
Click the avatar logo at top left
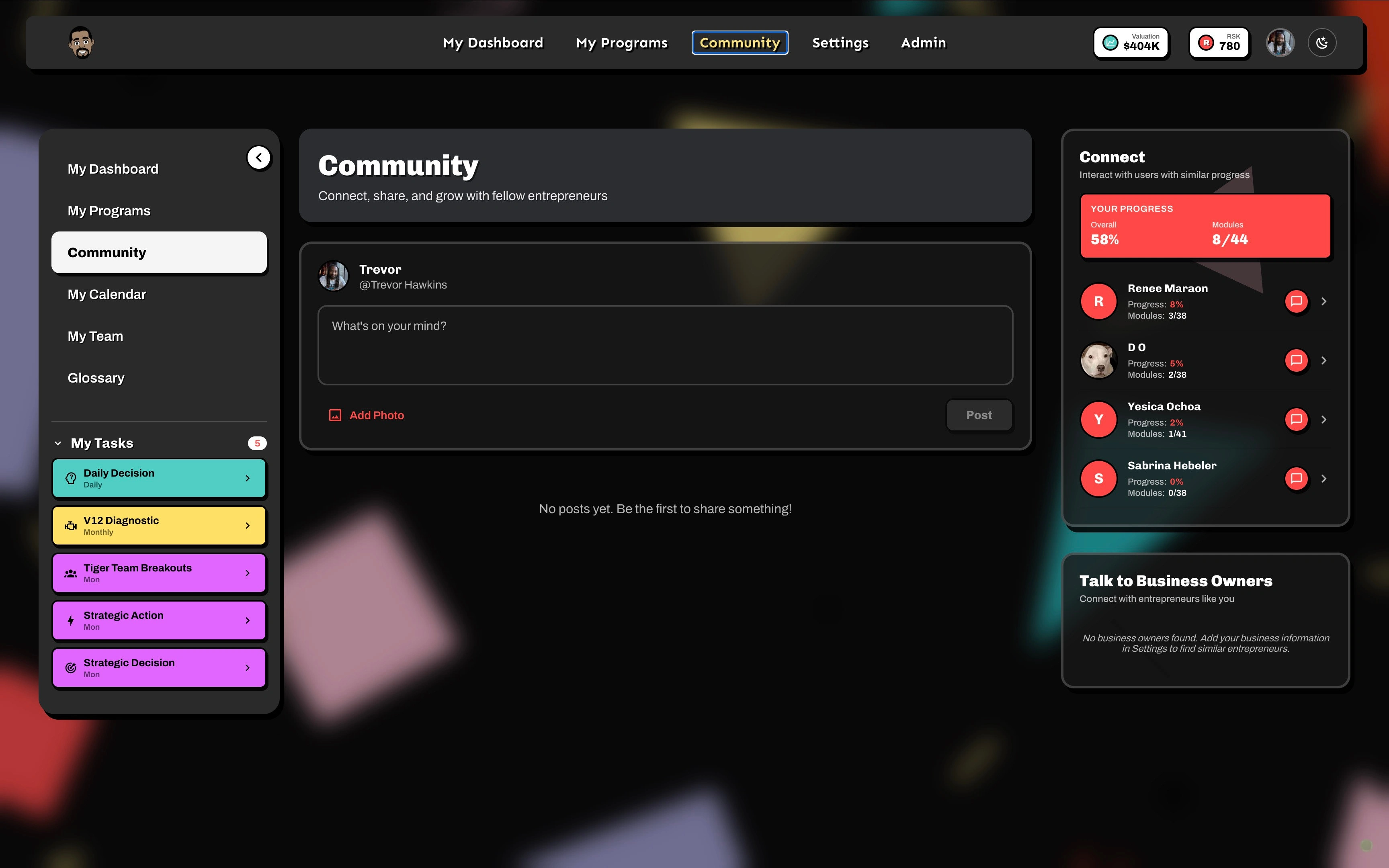(x=81, y=43)
